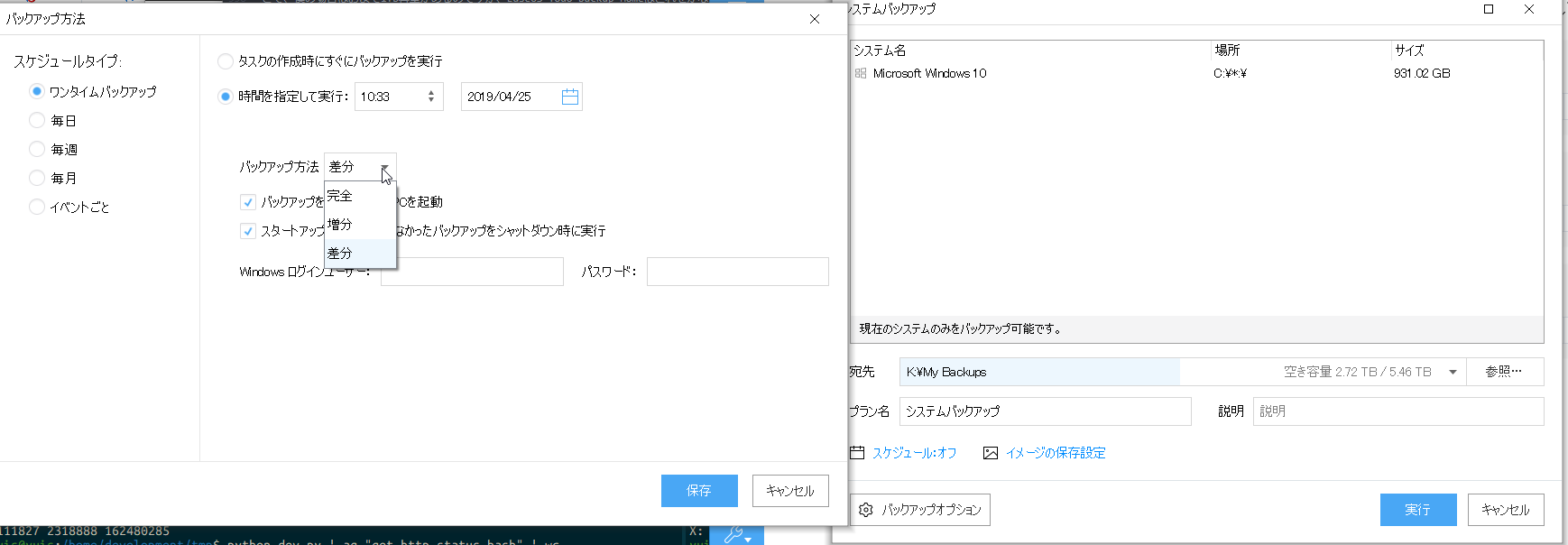1568x545 pixels.
Task: Click the image save settings icon
Action: tap(991, 453)
